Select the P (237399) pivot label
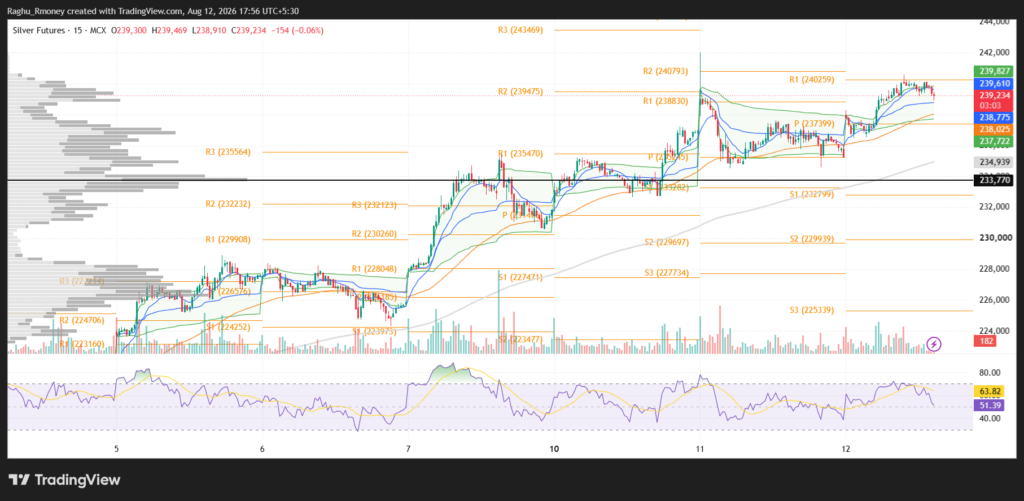1024x501 pixels. tap(816, 123)
